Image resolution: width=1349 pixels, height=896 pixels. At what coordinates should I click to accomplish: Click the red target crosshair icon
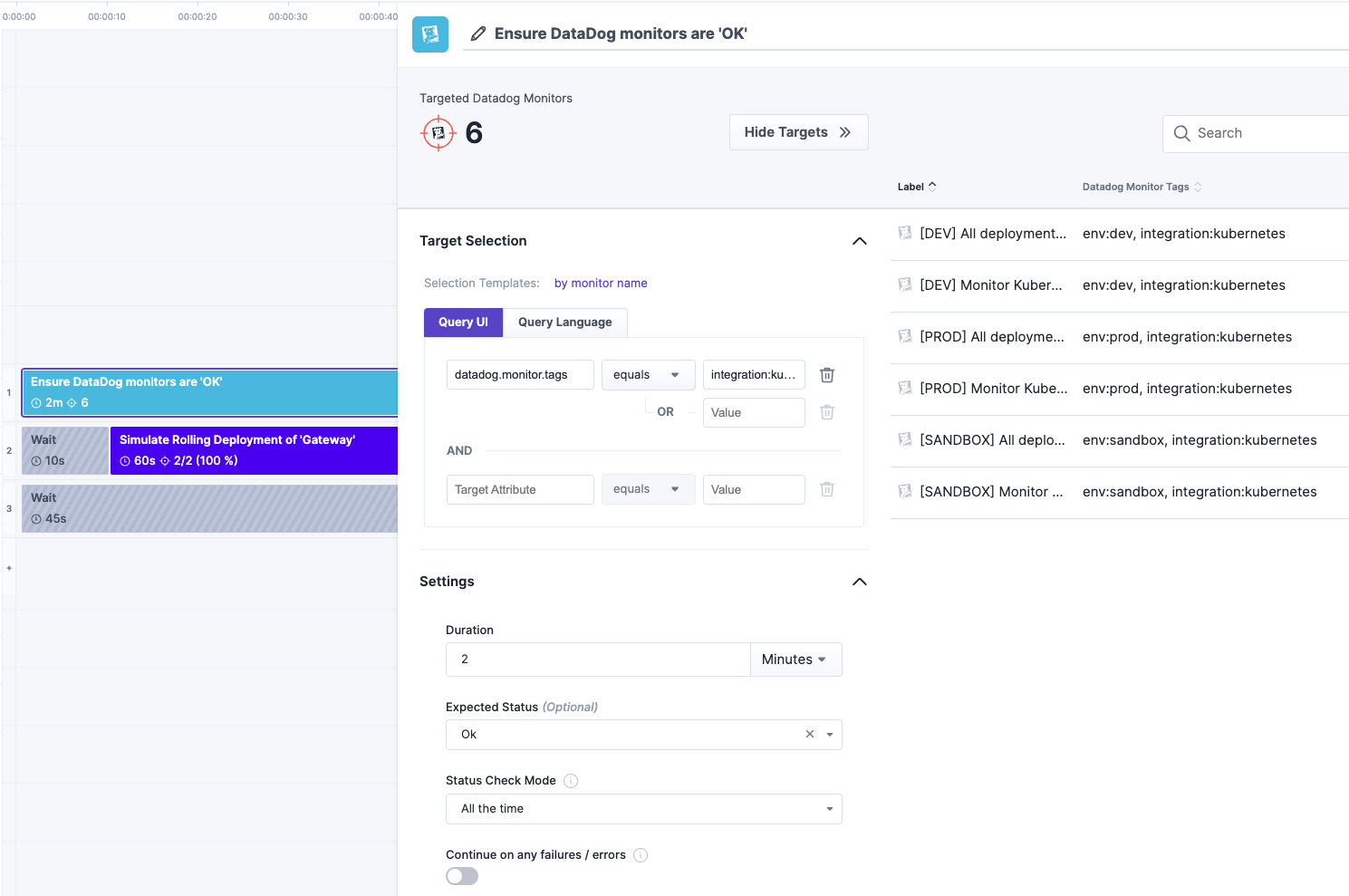click(438, 133)
